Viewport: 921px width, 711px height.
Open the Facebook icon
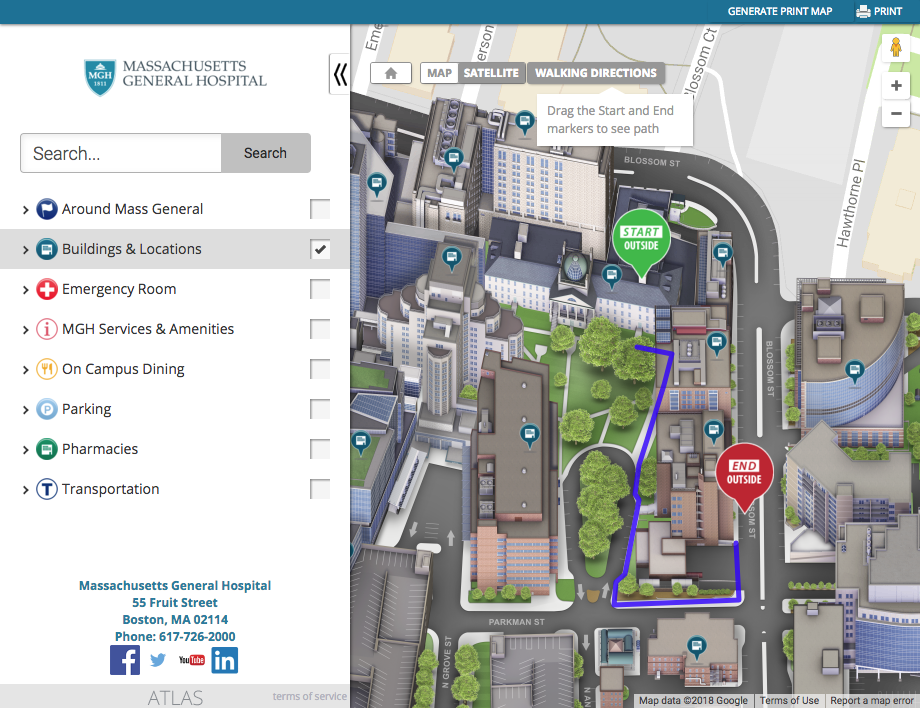pyautogui.click(x=125, y=660)
